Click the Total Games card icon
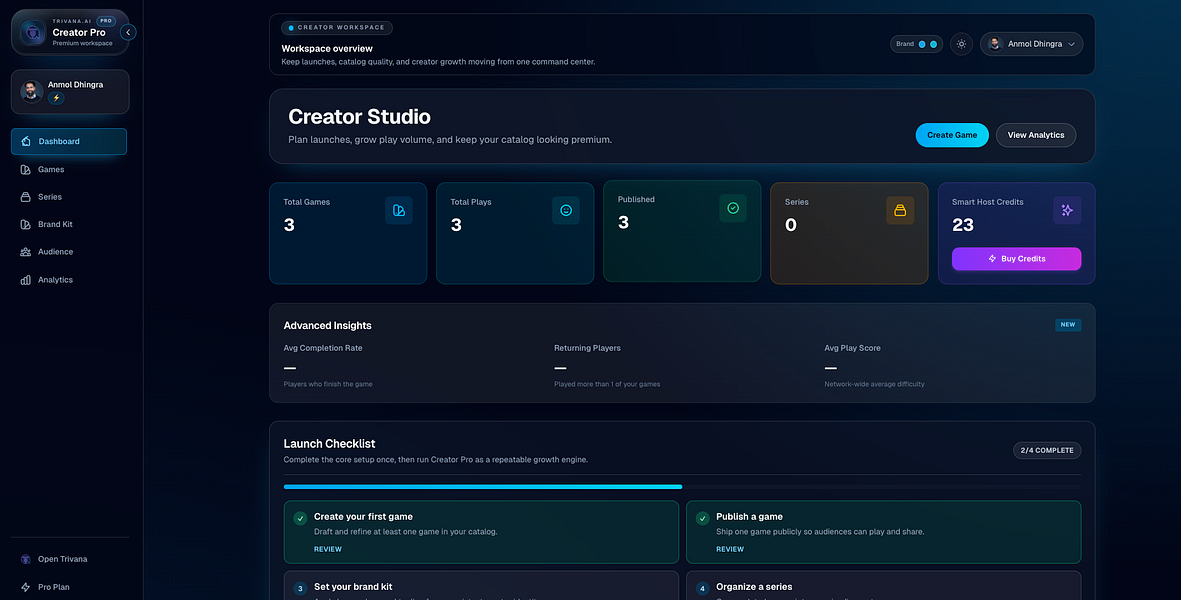 (x=398, y=211)
